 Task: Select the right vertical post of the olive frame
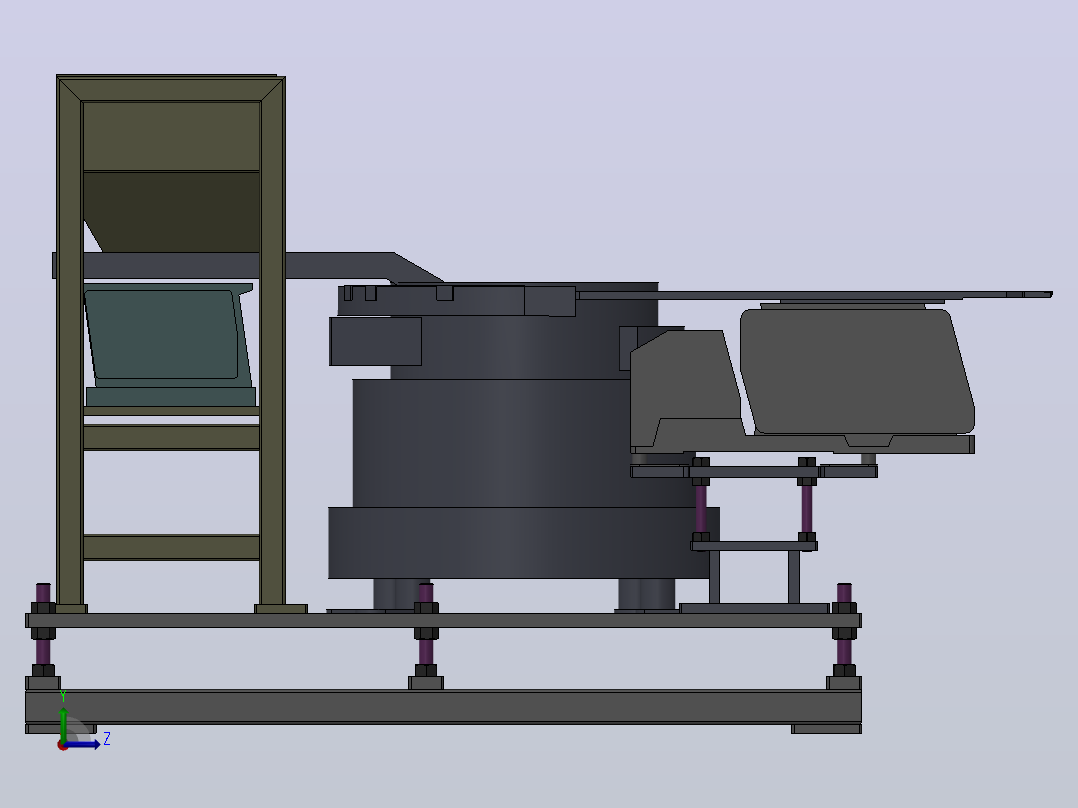[272, 344]
